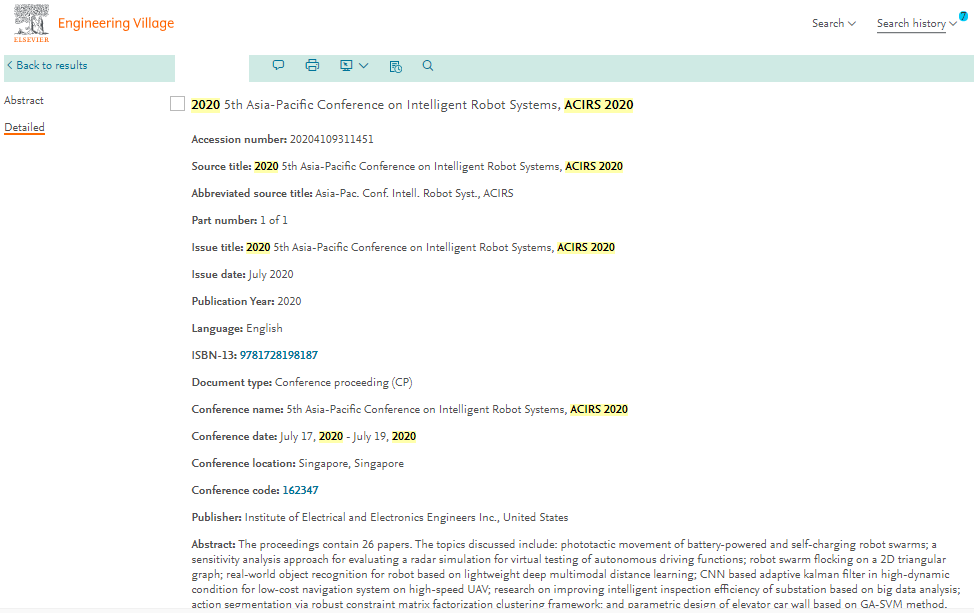Image resolution: width=974 pixels, height=613 pixels.
Task: Click the Elsevier tree logo
Action: (32, 23)
